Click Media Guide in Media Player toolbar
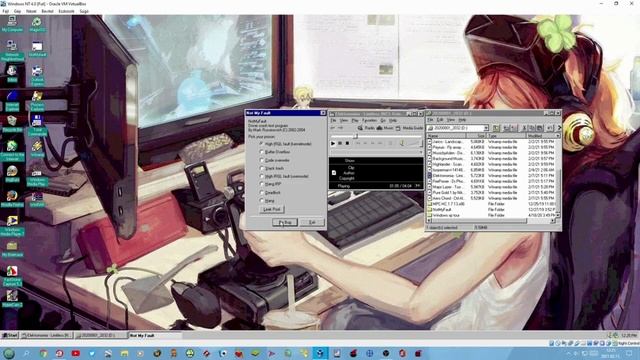The image size is (640, 360). [409, 128]
